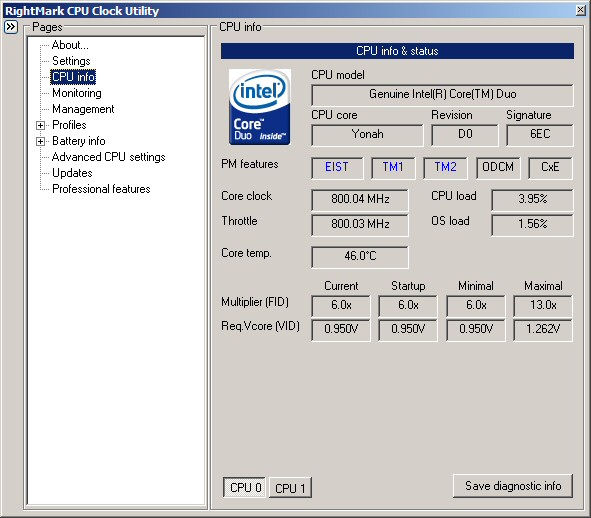The width and height of the screenshot is (591, 518).
Task: Open the Settings page
Action: [x=71, y=61]
